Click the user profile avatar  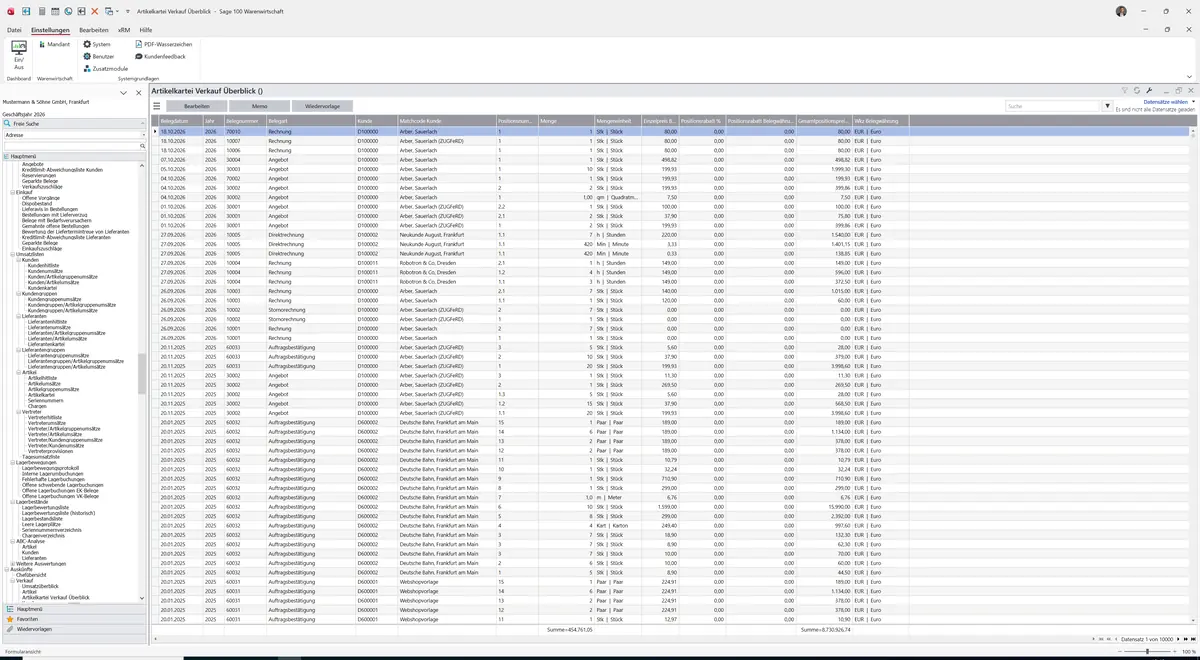(1121, 11)
